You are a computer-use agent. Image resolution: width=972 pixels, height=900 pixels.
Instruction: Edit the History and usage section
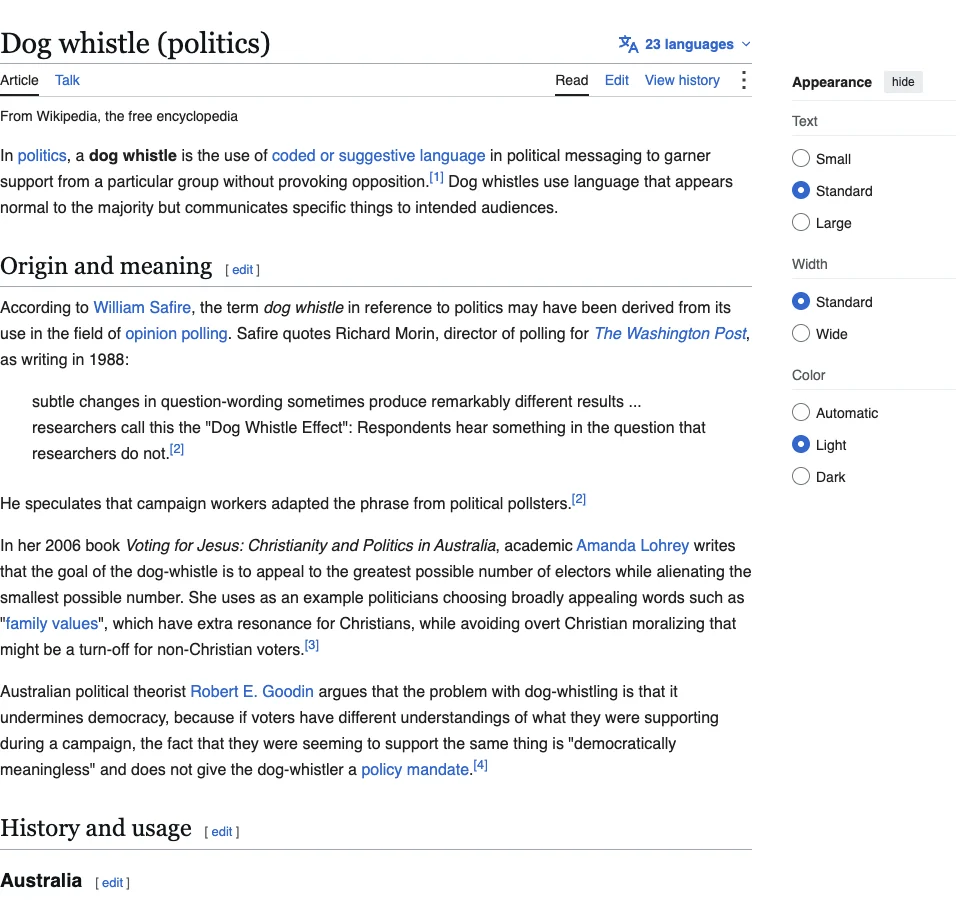coord(222,832)
